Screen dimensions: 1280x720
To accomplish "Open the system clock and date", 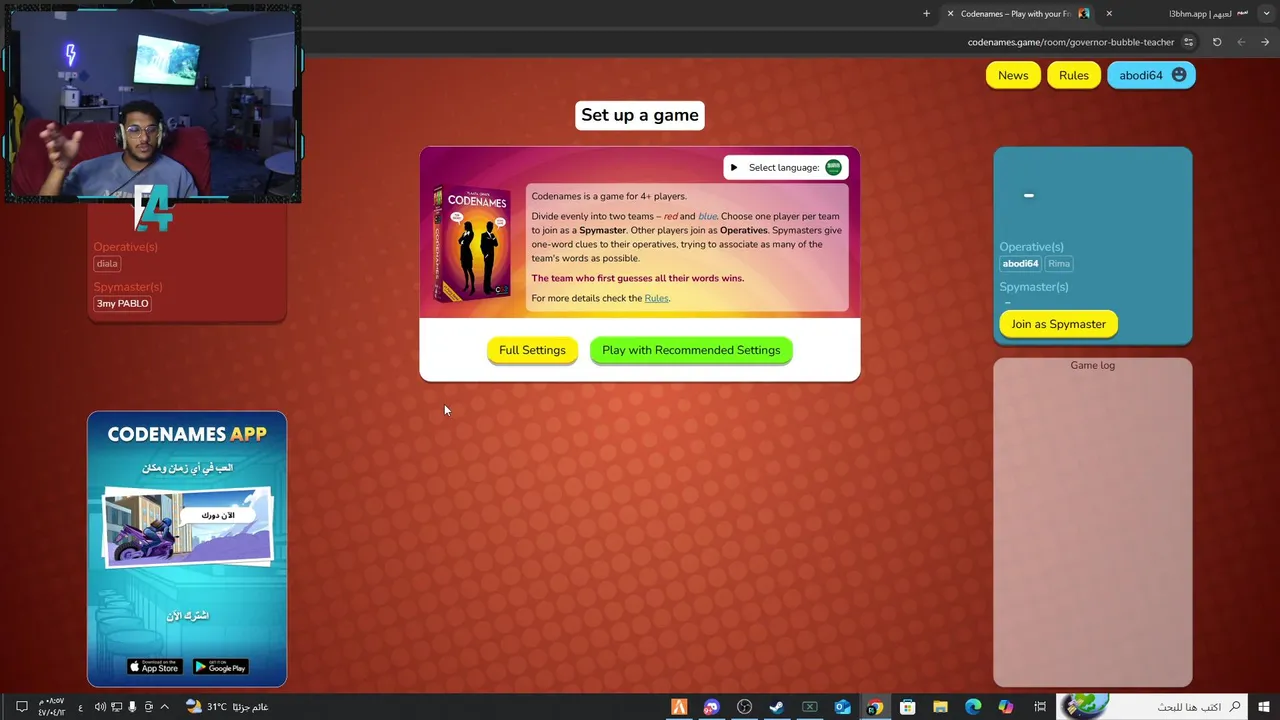I will [51, 707].
